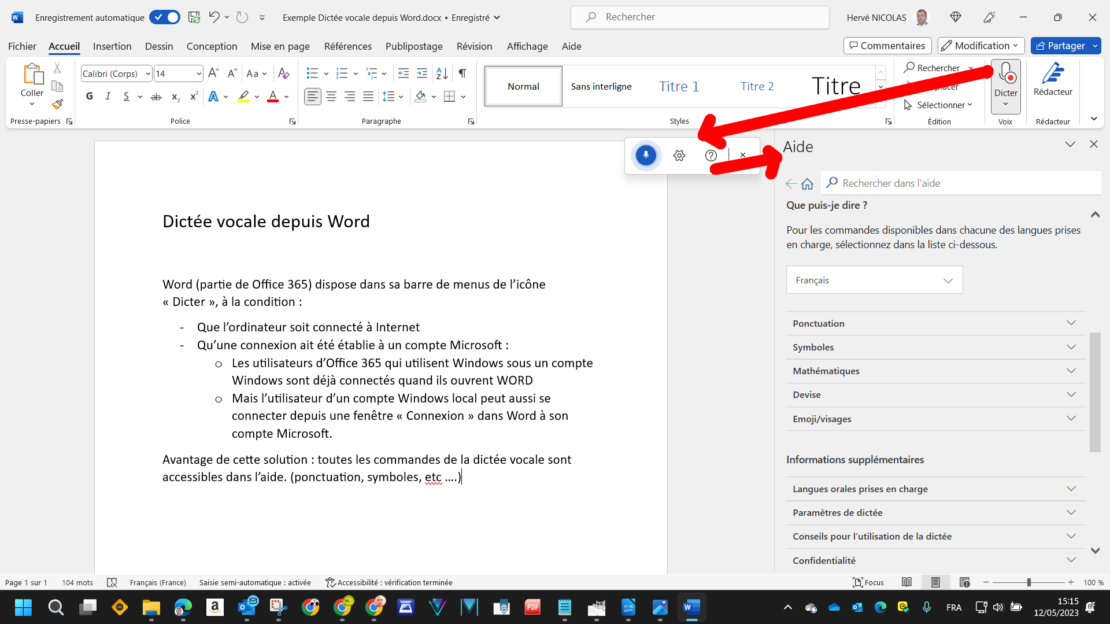Screen dimensions: 1110x624
Task: Underline text with S button
Action: coord(126,96)
